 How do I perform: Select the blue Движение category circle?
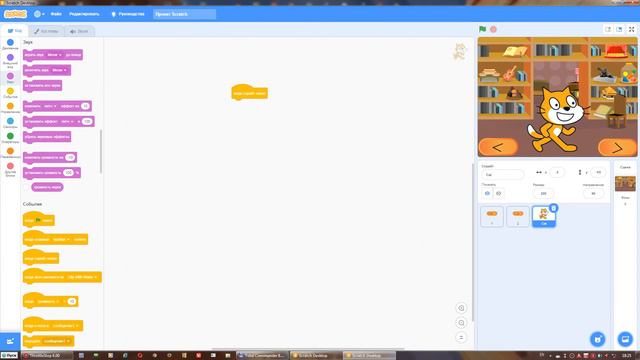[x=10, y=42]
